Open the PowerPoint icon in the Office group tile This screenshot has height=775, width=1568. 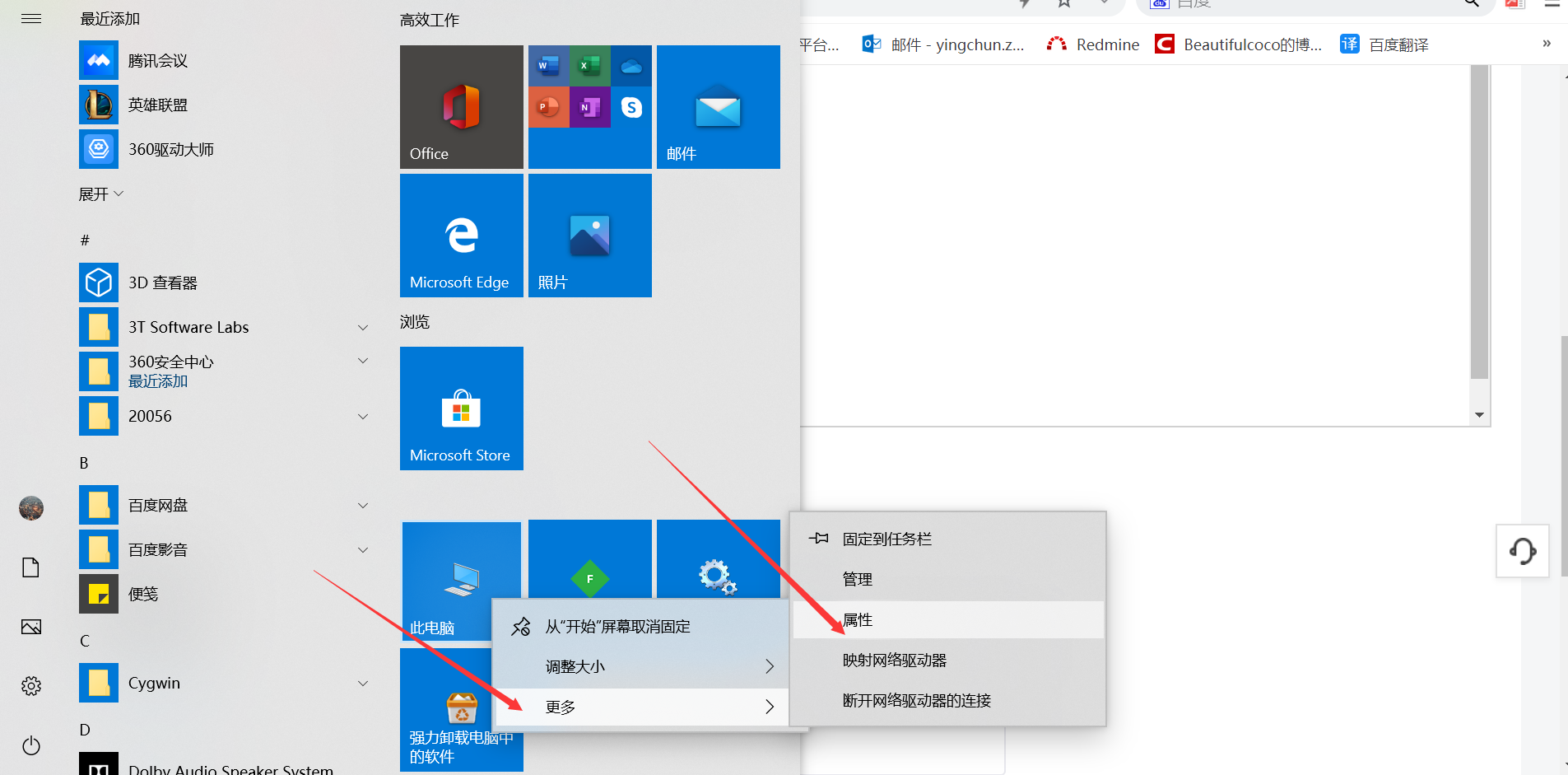coord(549,107)
